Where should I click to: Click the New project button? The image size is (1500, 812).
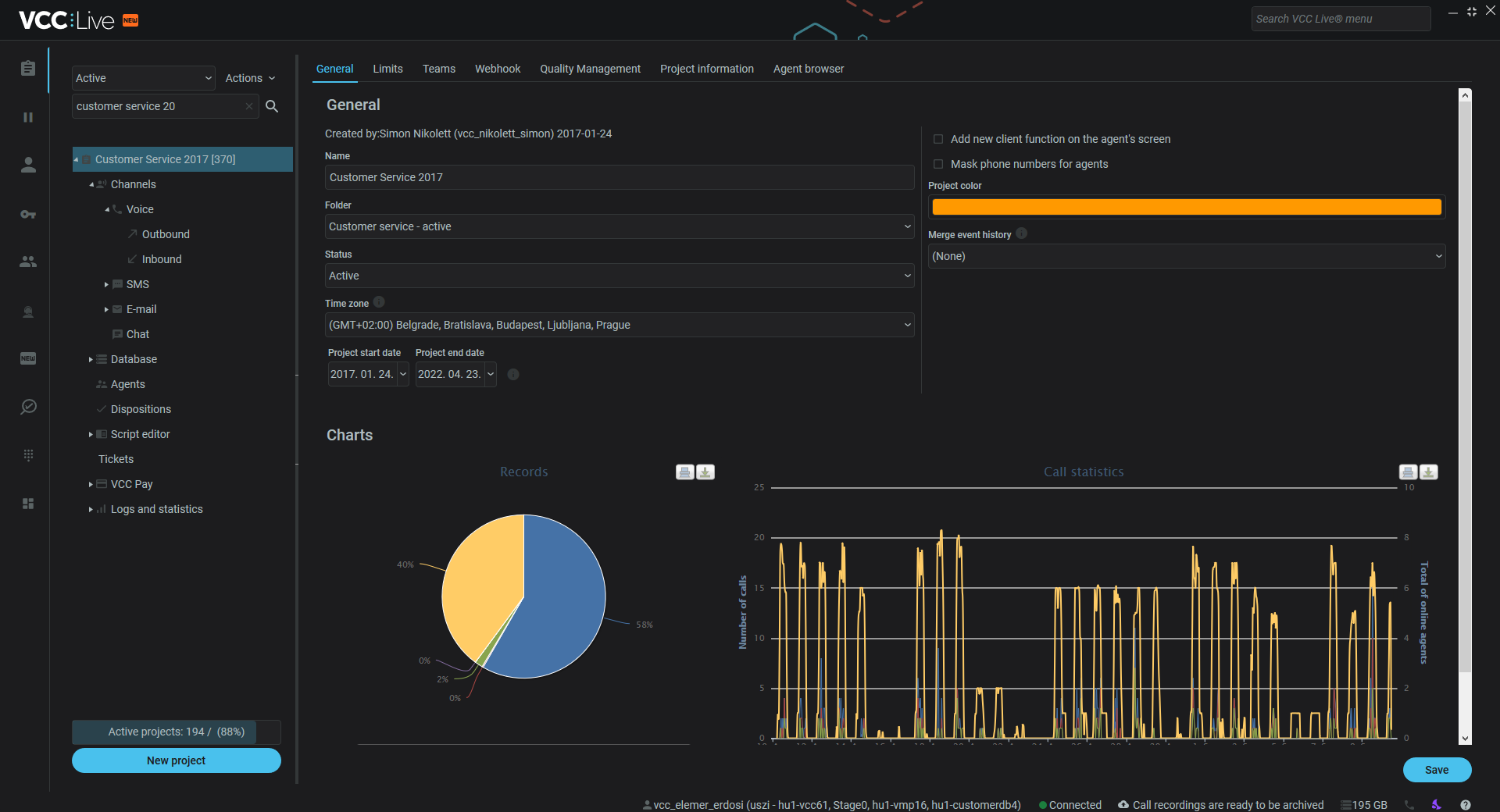176,760
